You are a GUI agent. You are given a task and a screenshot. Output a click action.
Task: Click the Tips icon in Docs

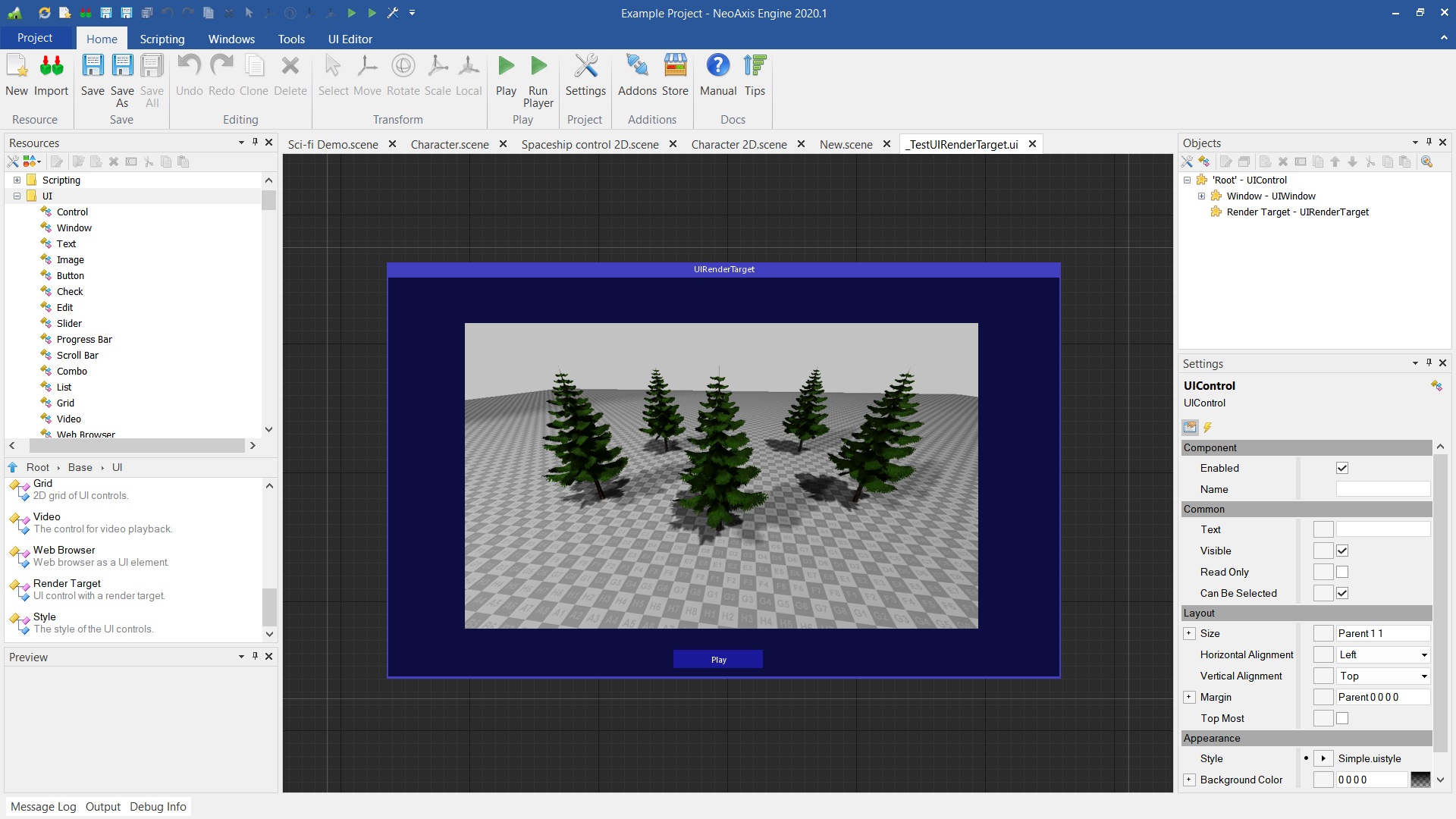(755, 67)
